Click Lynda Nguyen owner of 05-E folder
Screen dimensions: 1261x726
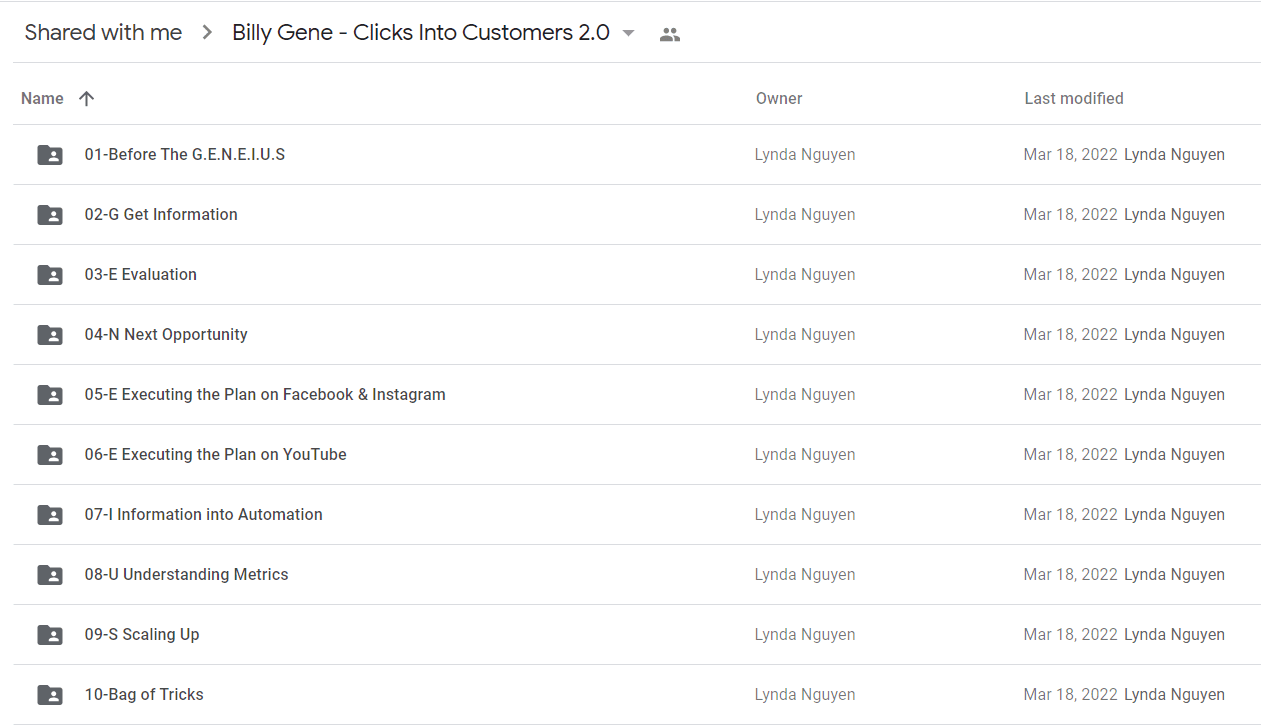pyautogui.click(x=805, y=394)
